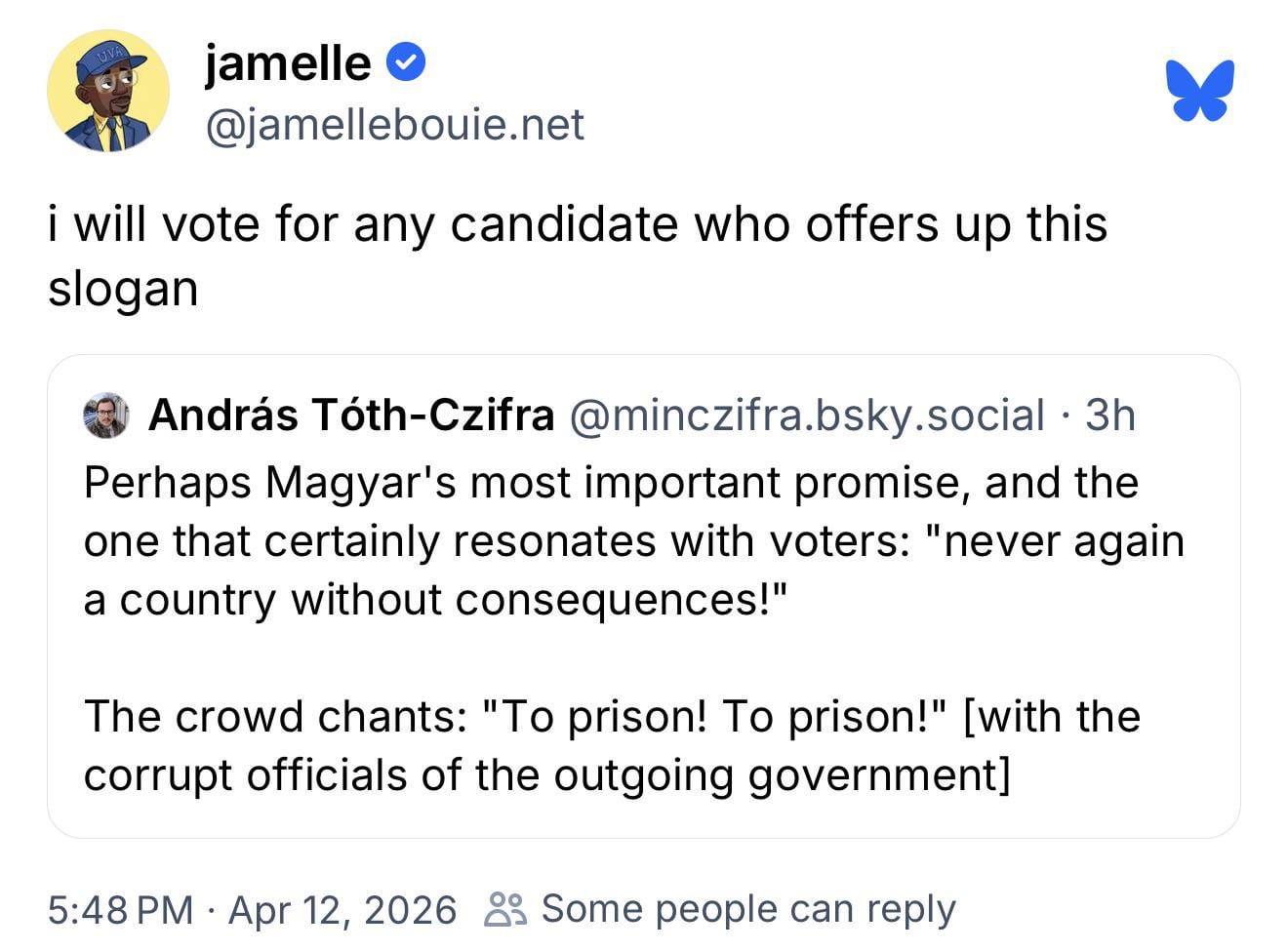Click the people icon beside reply settings
Screen dimensions: 1288x951
505,909
